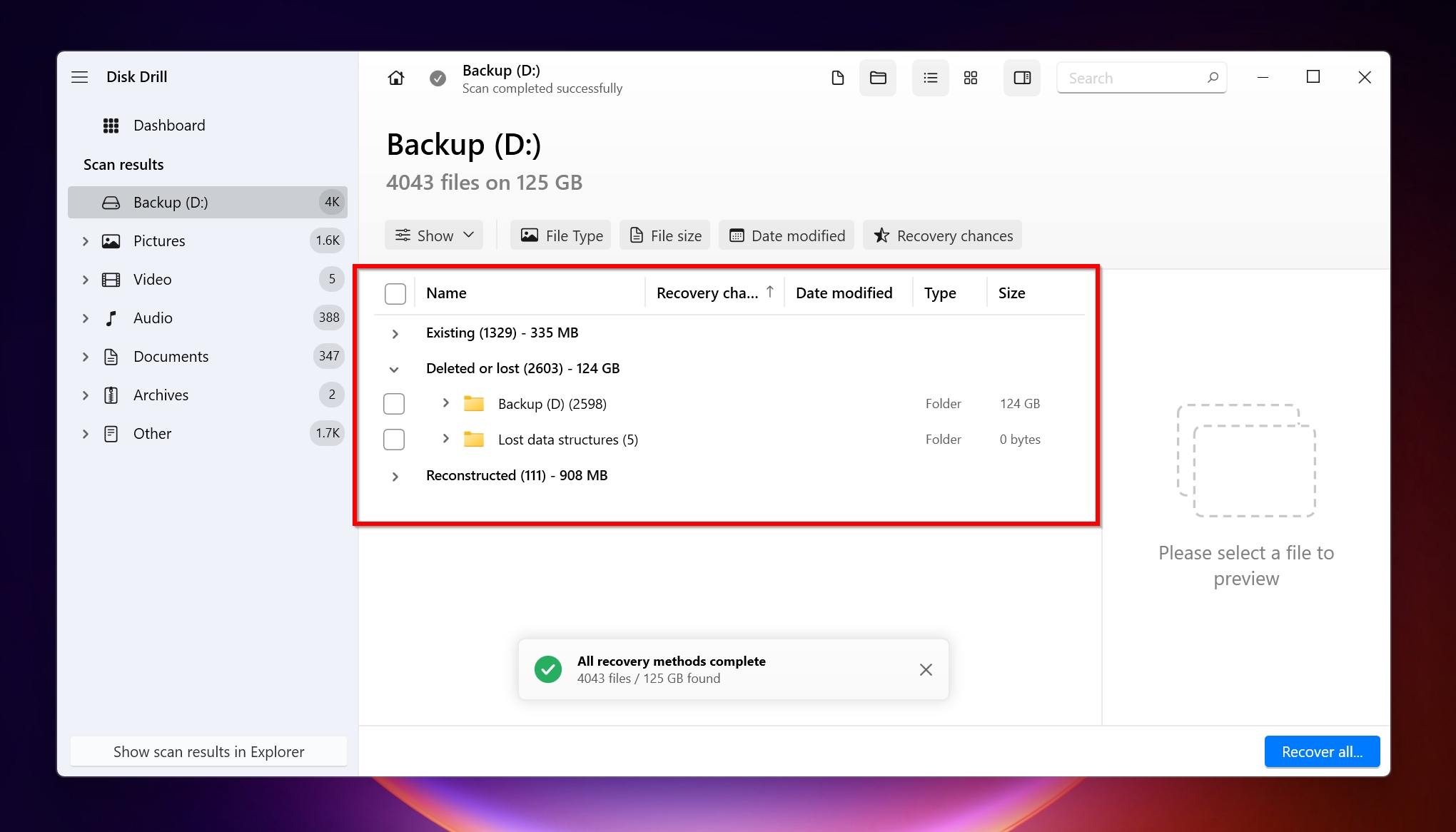Image resolution: width=1456 pixels, height=832 pixels.
Task: Open the File size filter
Action: [665, 235]
